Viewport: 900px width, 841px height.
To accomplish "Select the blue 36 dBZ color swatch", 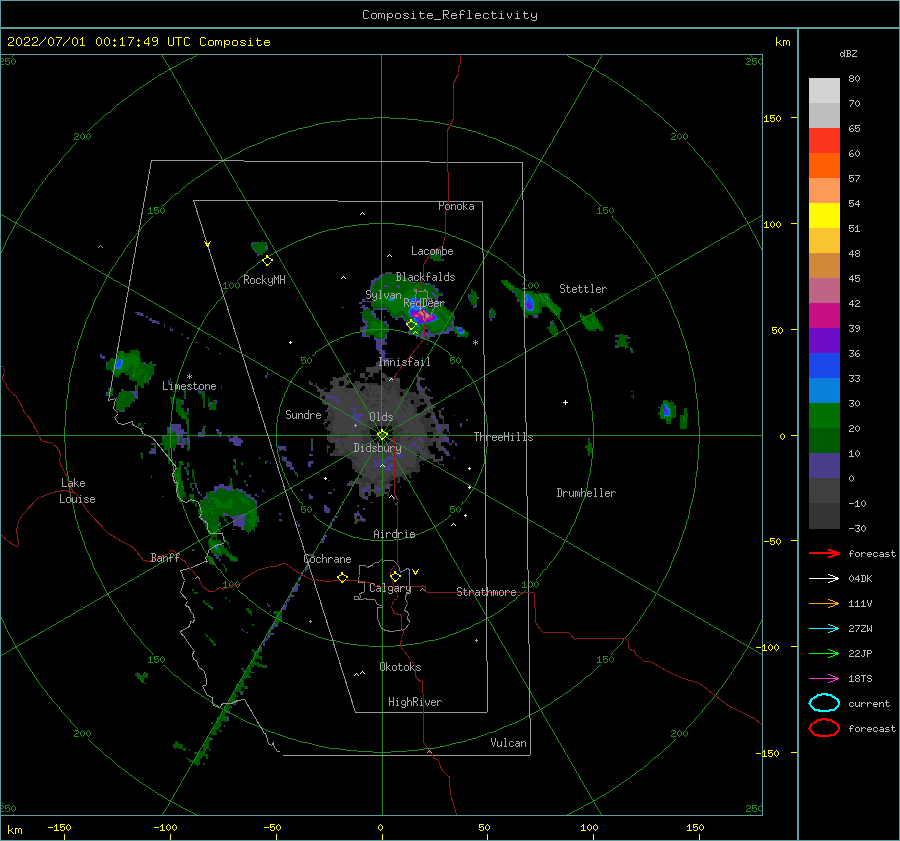I will pos(824,366).
